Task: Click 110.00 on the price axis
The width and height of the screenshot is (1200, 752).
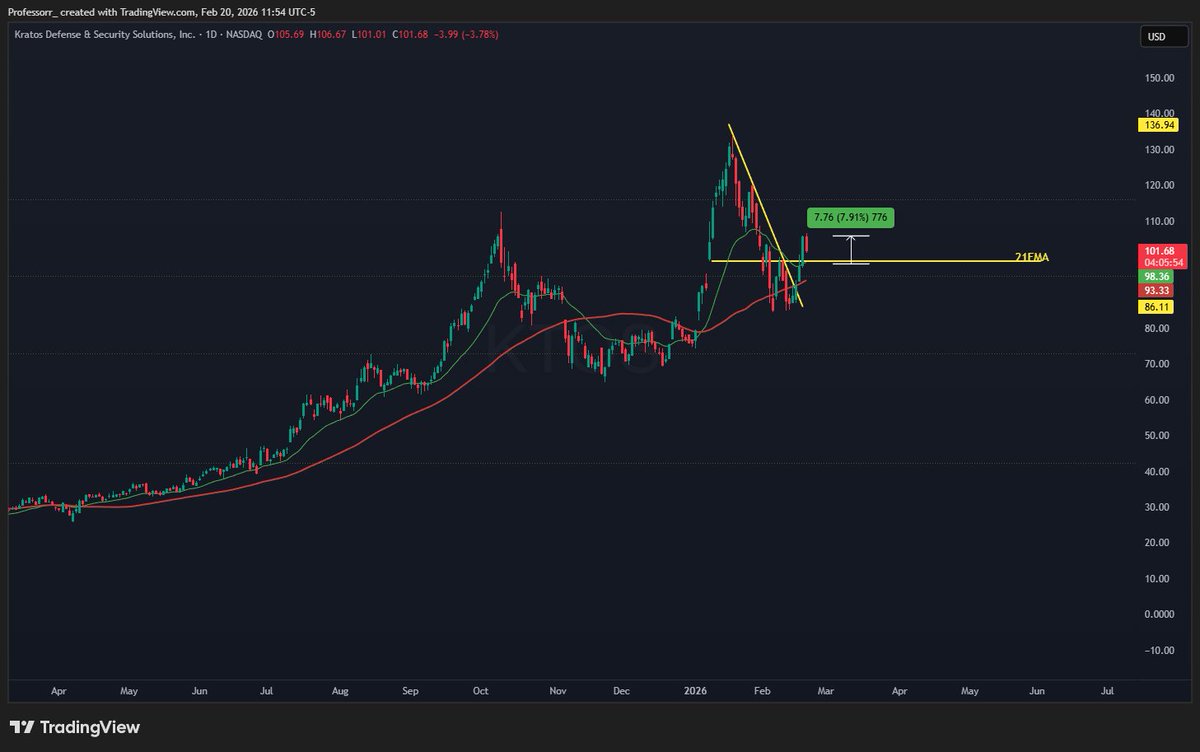Action: tap(1161, 221)
